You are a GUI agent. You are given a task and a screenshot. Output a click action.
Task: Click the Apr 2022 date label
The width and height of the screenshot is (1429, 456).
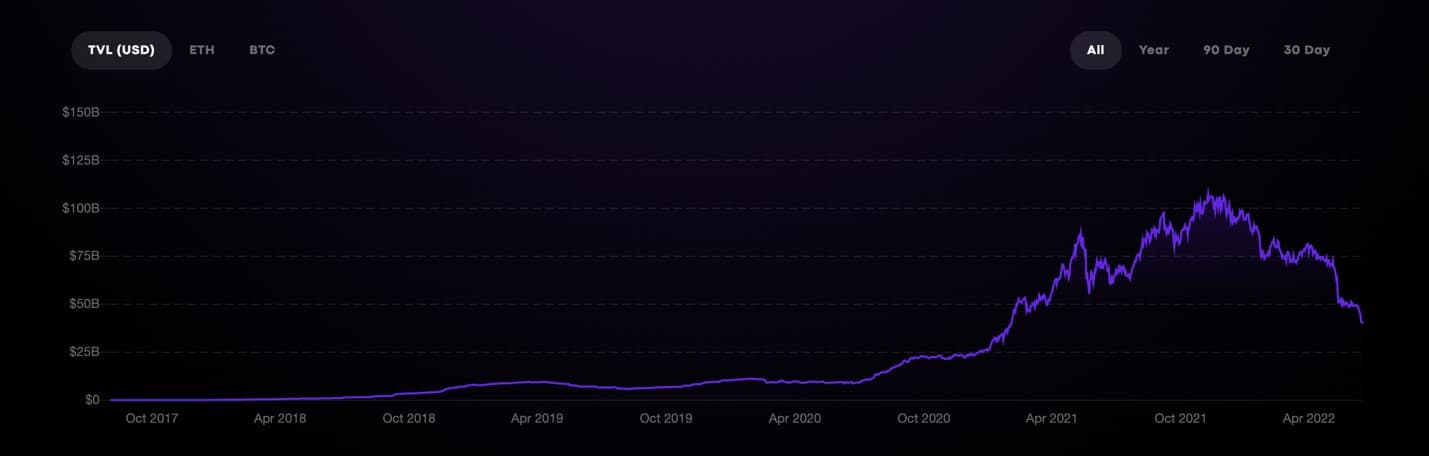pos(1308,418)
